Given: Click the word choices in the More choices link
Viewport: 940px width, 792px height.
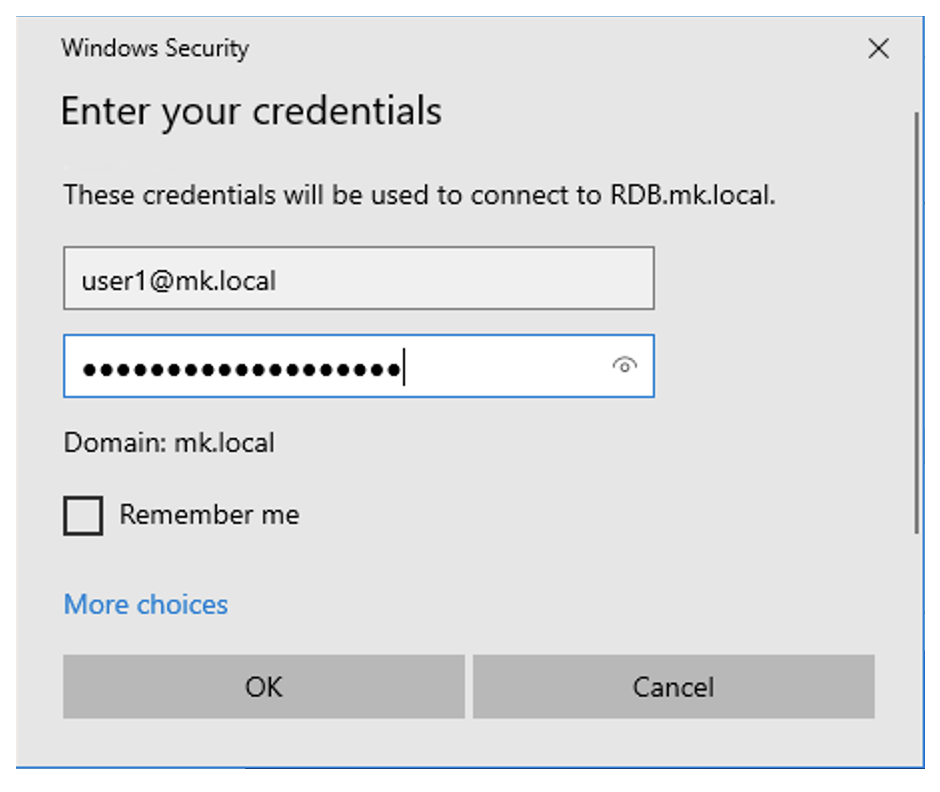Looking at the screenshot, I should click(182, 604).
